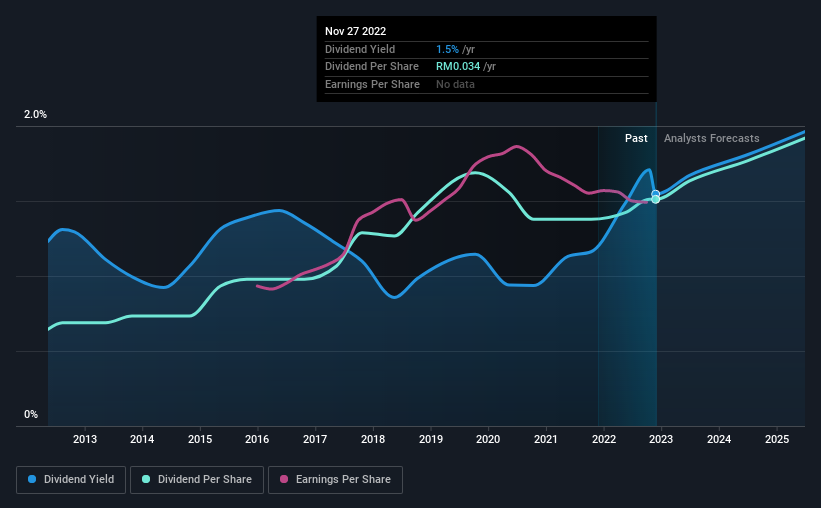Toggle the Dividend Per Share legend button
This screenshot has width=821, height=508.
click(x=197, y=480)
